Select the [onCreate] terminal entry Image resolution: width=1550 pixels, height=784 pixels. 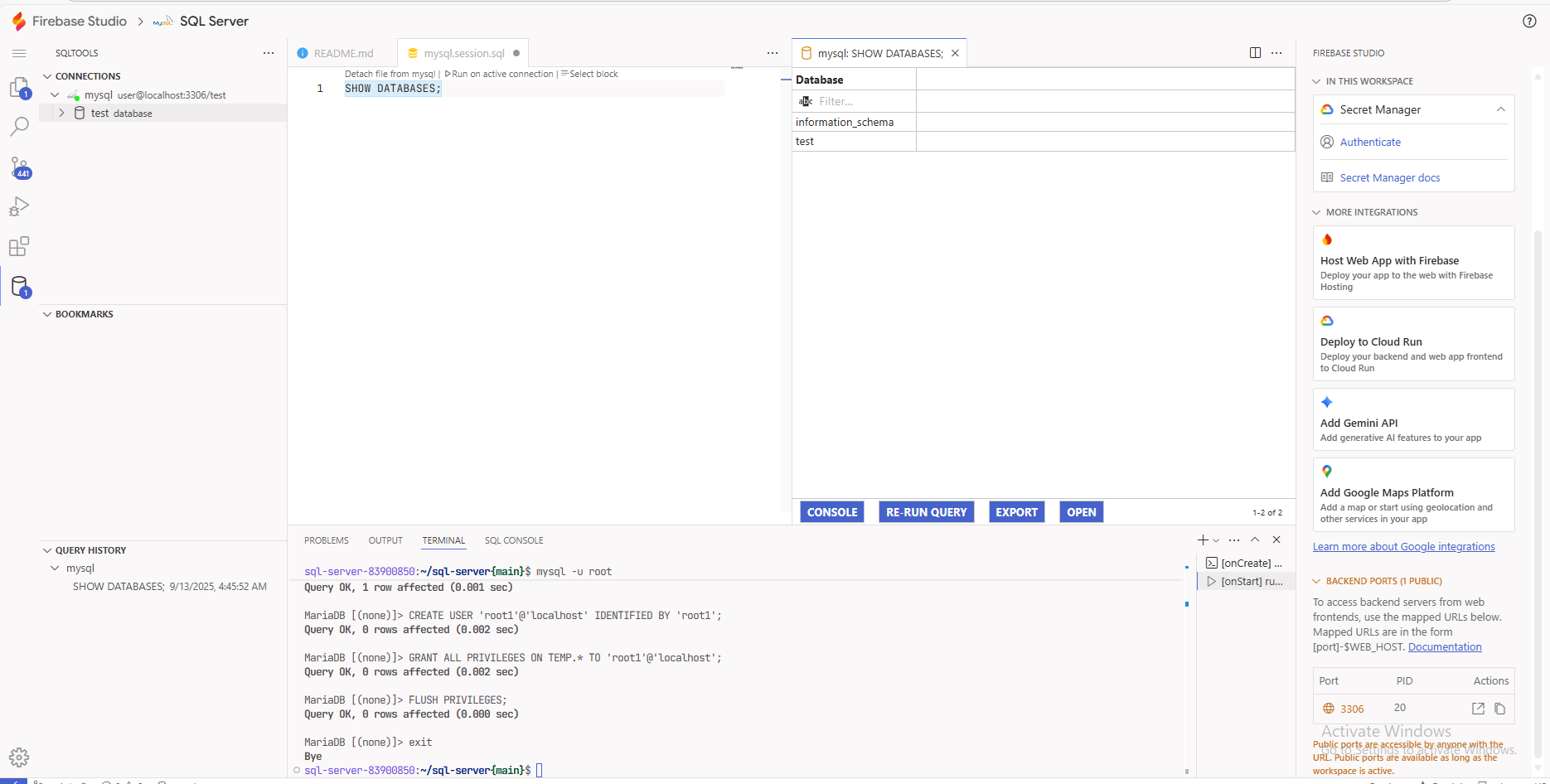tap(1246, 563)
